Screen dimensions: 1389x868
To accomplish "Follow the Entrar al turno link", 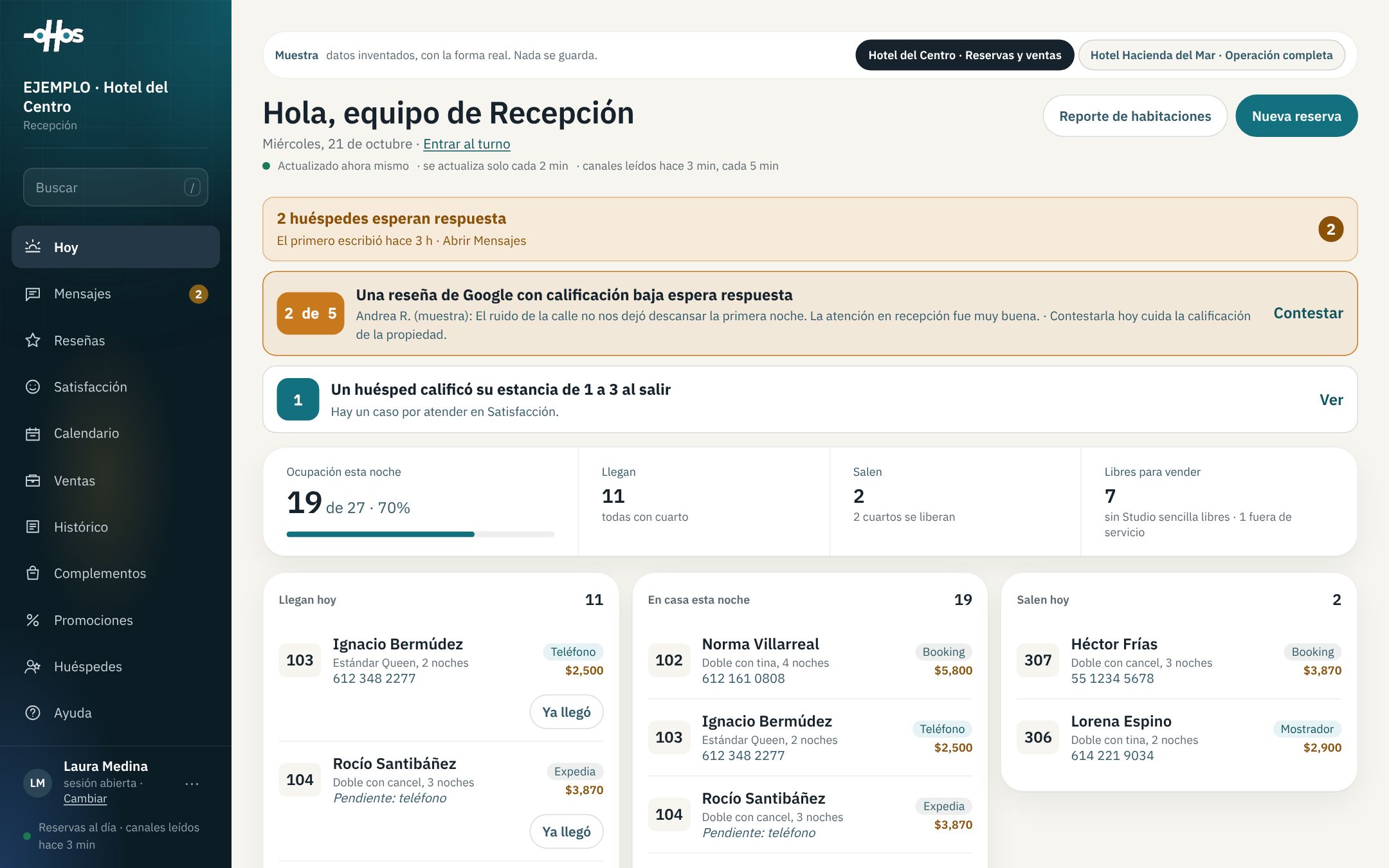I will 467,144.
